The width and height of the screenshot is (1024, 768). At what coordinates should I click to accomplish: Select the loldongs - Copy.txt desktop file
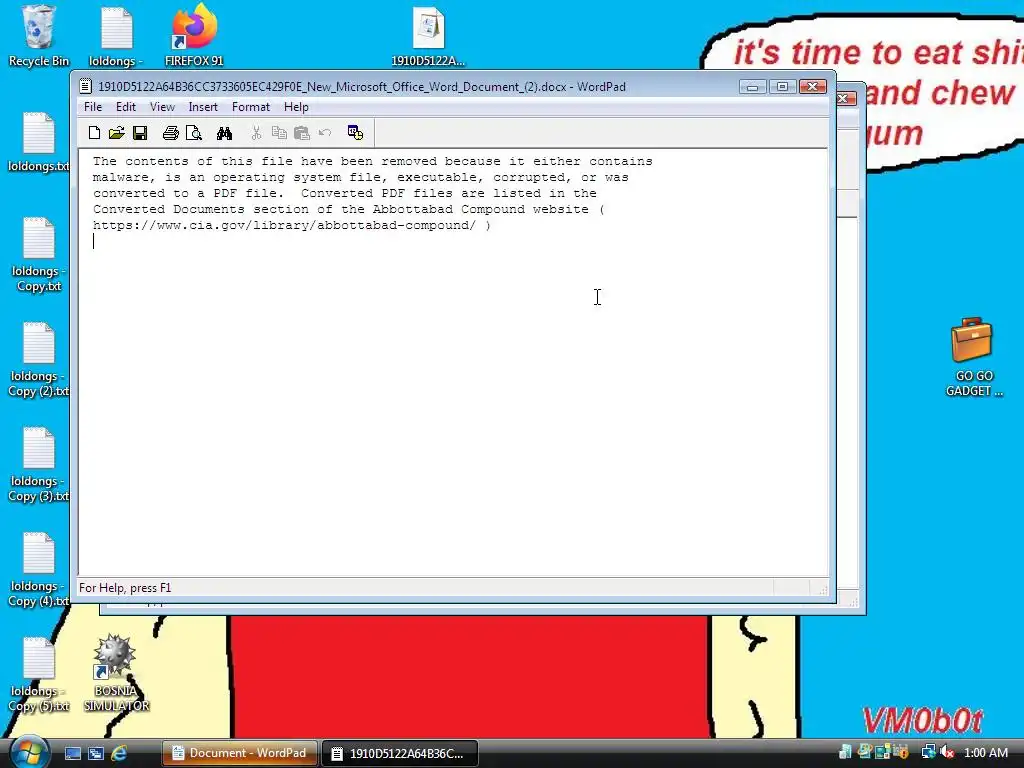[x=39, y=255]
